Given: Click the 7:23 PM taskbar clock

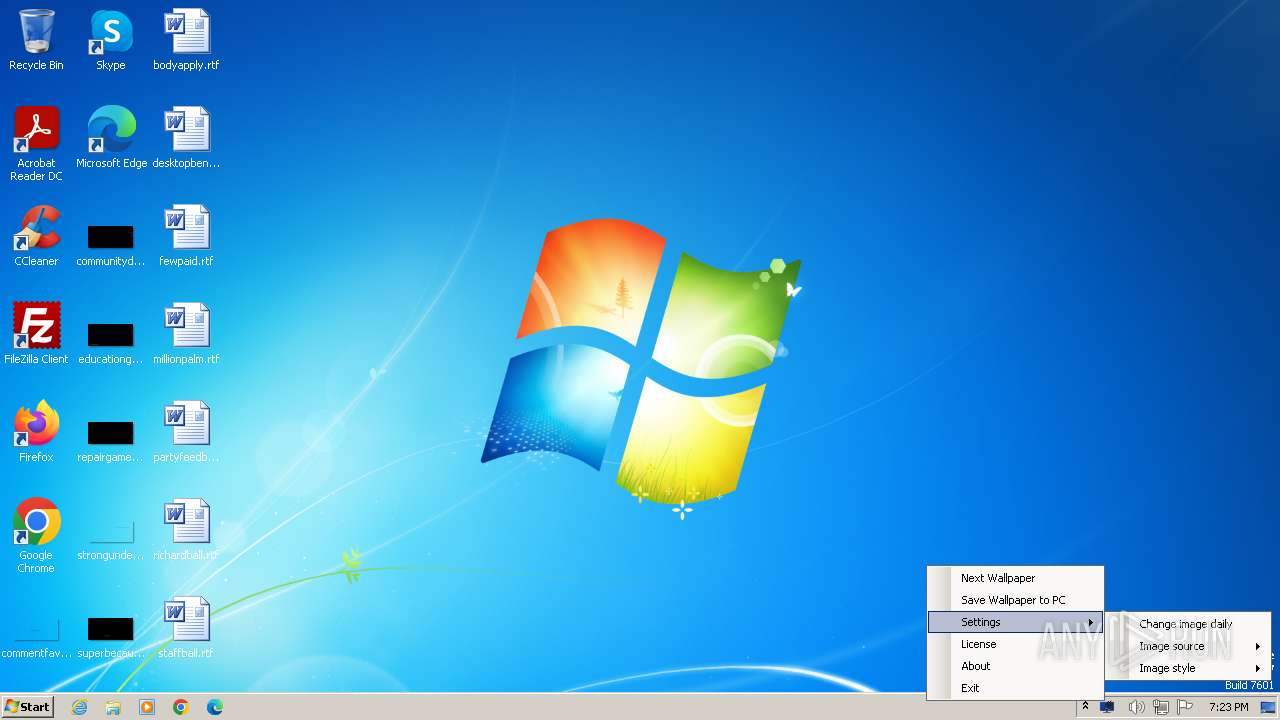Looking at the screenshot, I should click(x=1228, y=707).
